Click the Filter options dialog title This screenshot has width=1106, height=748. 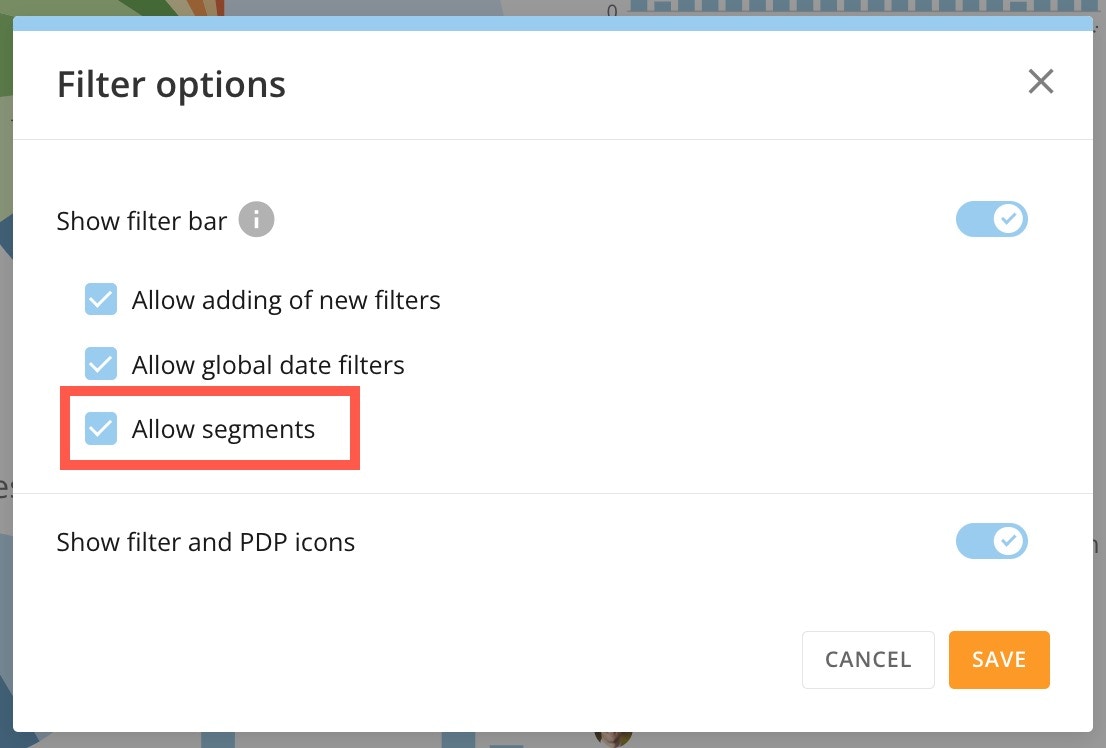point(170,84)
